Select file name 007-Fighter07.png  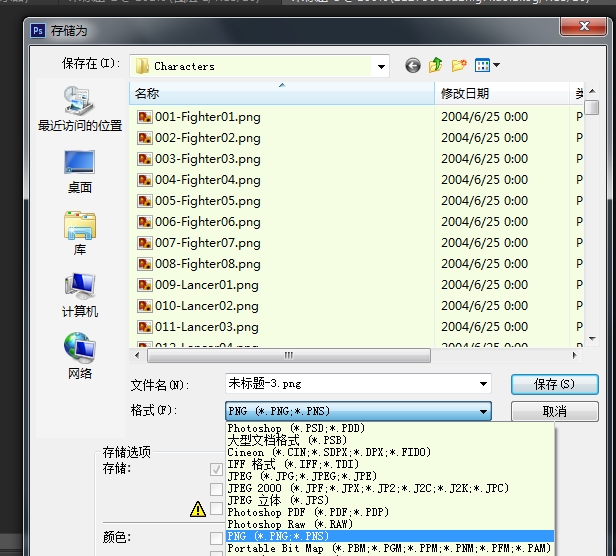(x=208, y=243)
